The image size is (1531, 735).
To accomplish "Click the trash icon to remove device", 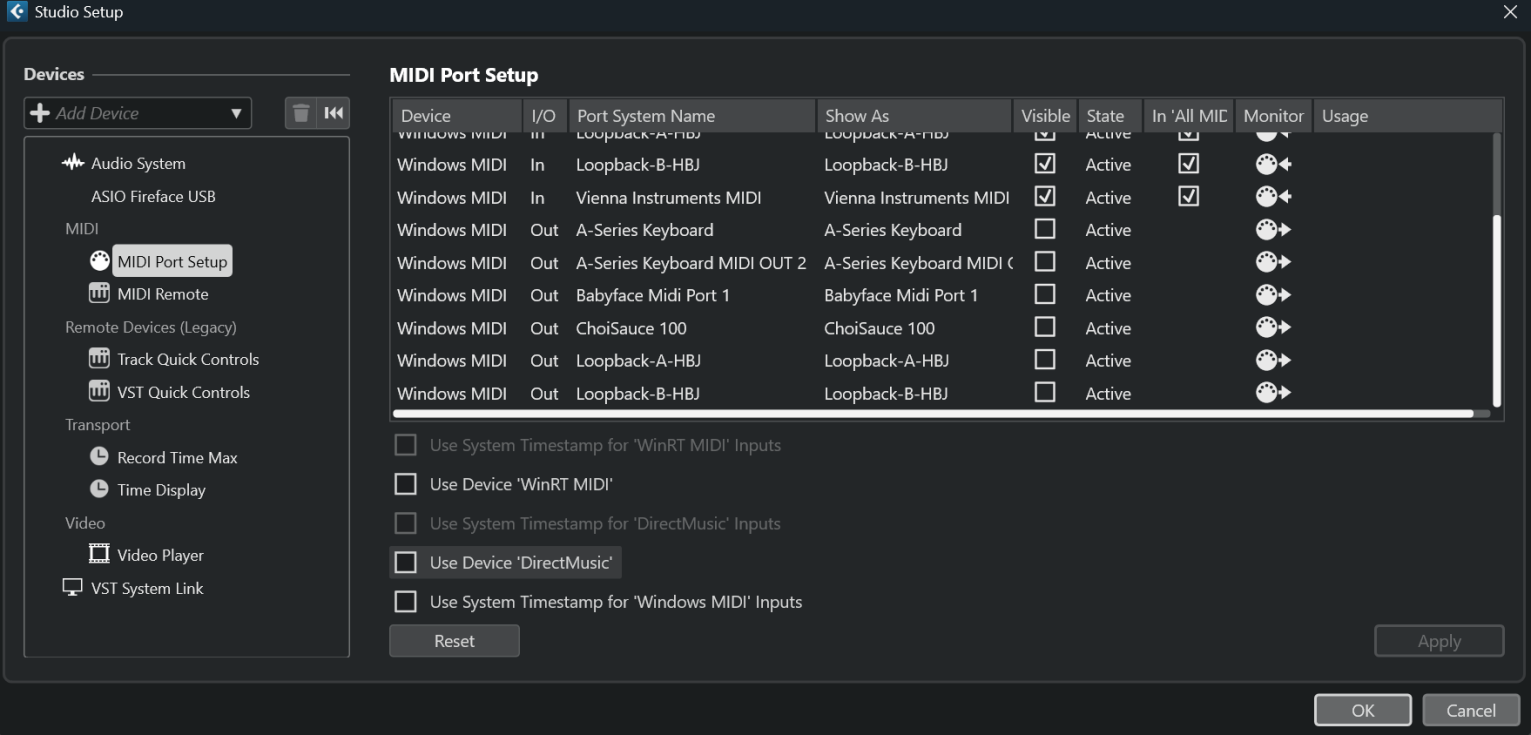I will pyautogui.click(x=301, y=113).
